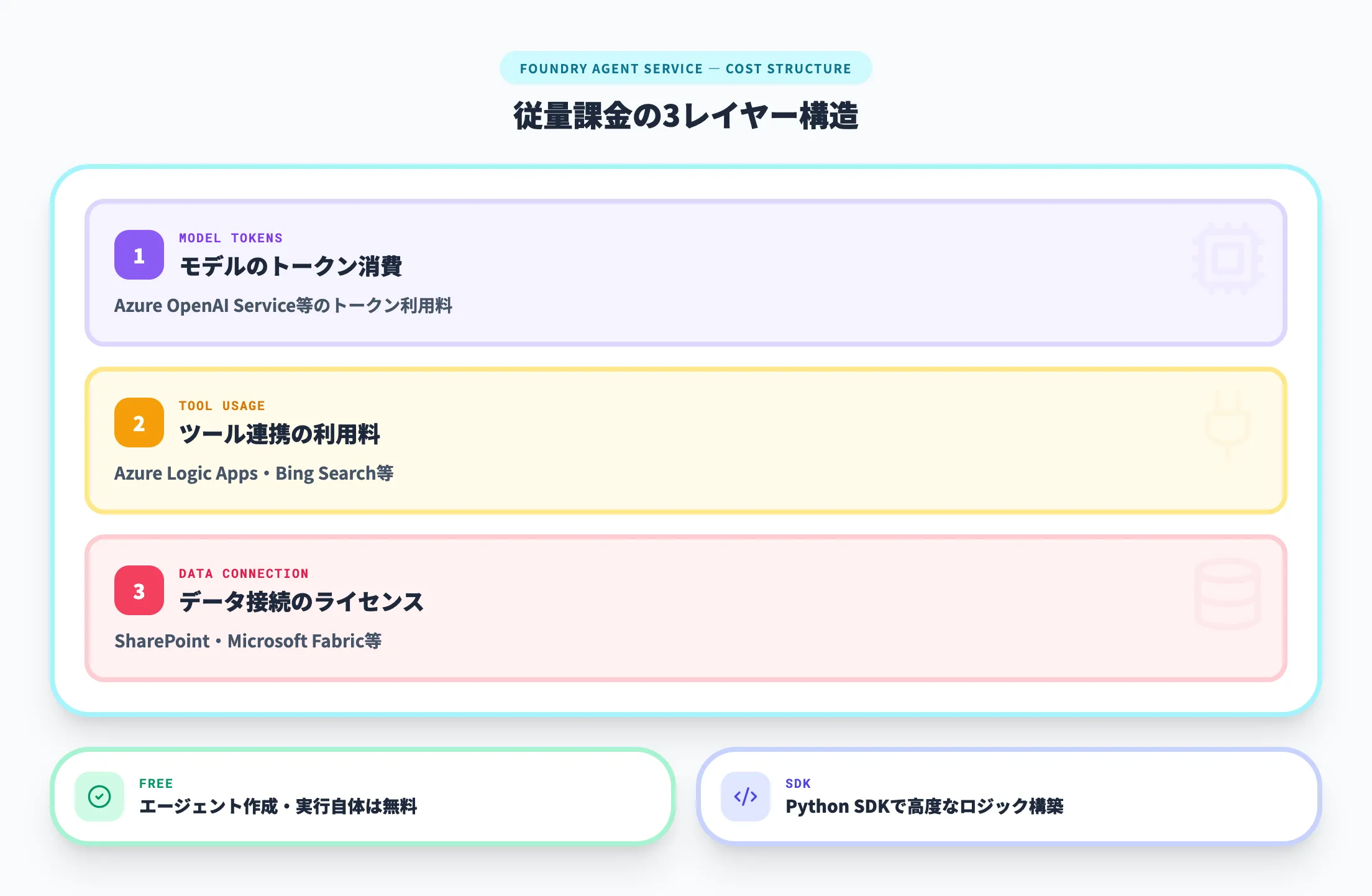Click the 従量課金の3レイヤー構造 heading

[685, 116]
